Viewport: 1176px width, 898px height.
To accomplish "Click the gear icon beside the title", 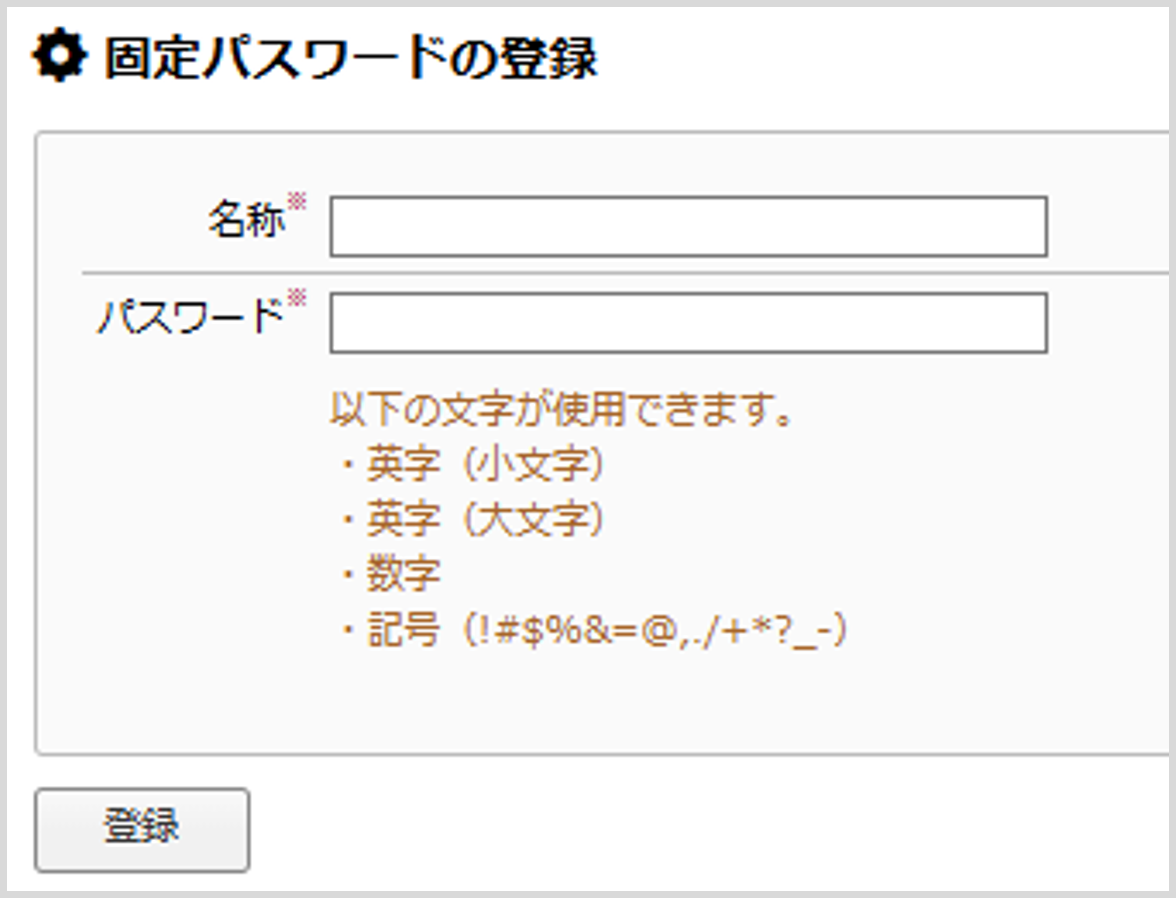I will tap(58, 58).
